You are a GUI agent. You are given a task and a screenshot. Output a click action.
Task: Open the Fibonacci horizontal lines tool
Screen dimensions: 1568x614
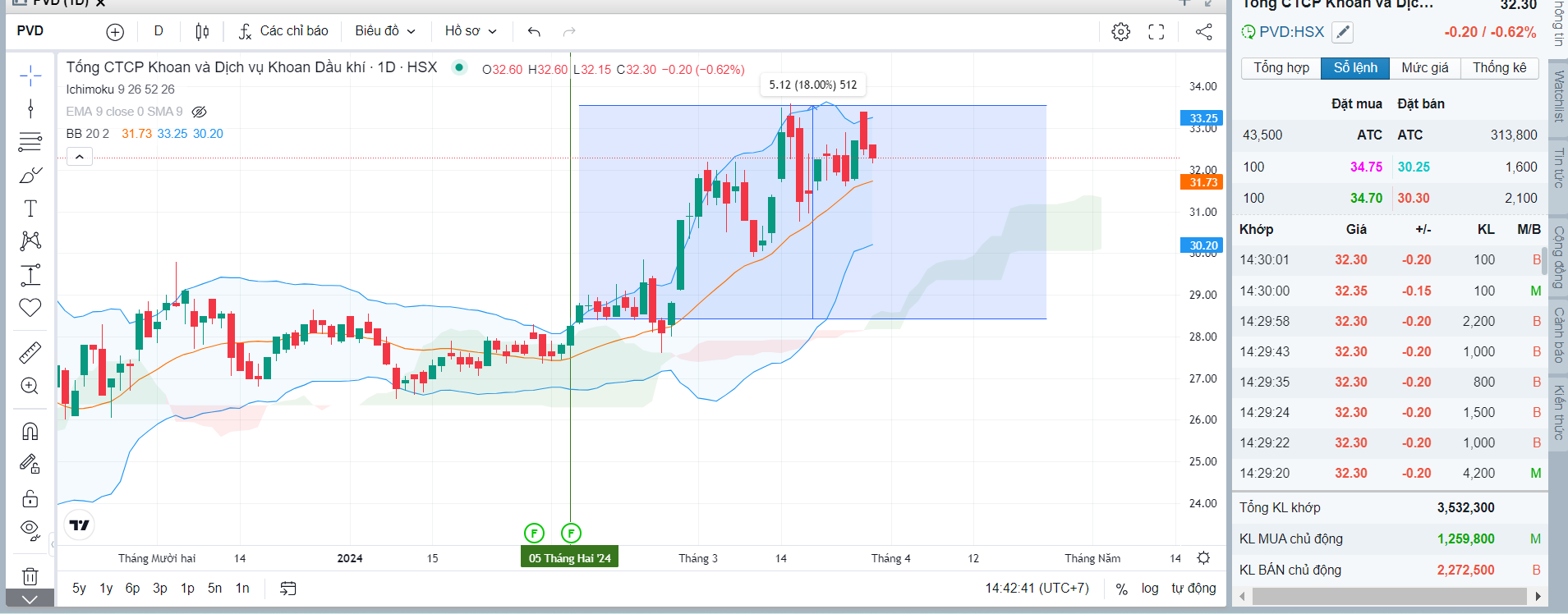30,142
